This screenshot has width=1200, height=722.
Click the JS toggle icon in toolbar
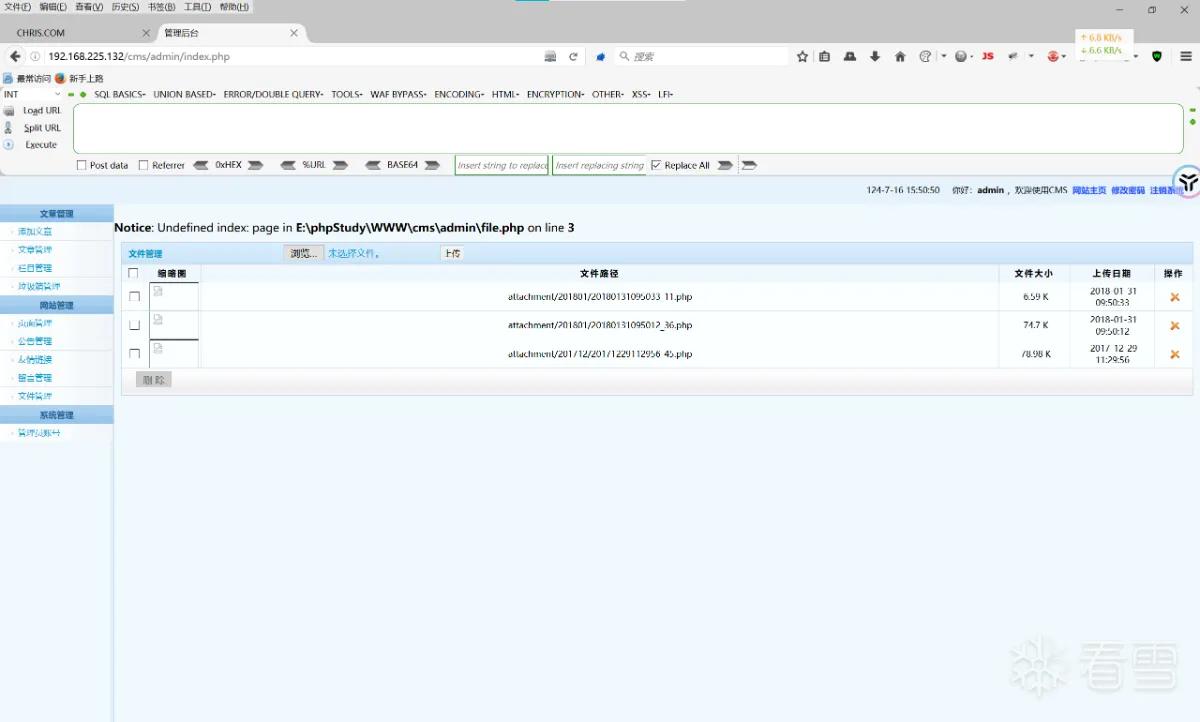pyautogui.click(x=987, y=57)
